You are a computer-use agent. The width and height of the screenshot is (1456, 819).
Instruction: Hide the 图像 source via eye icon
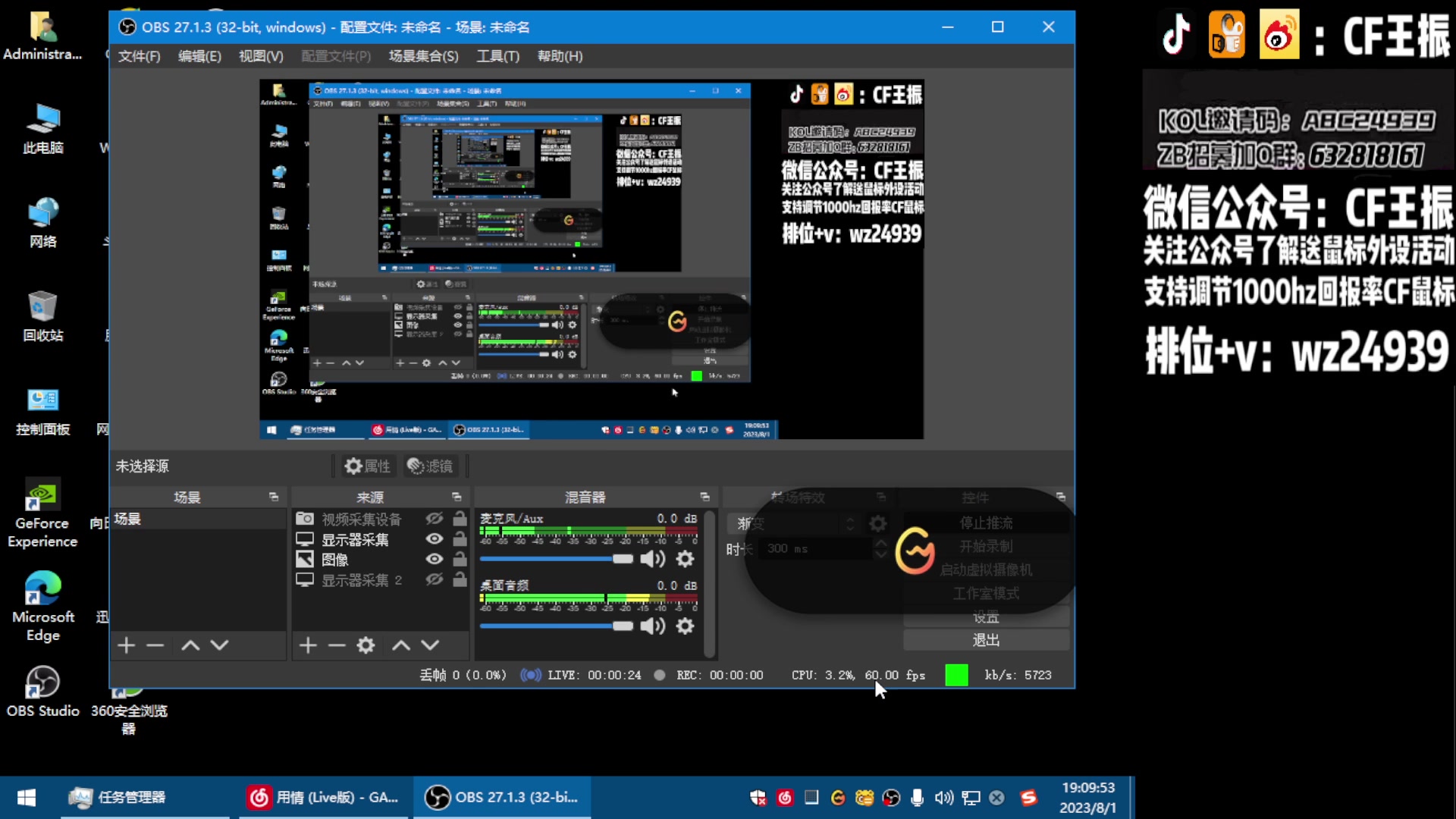434,560
